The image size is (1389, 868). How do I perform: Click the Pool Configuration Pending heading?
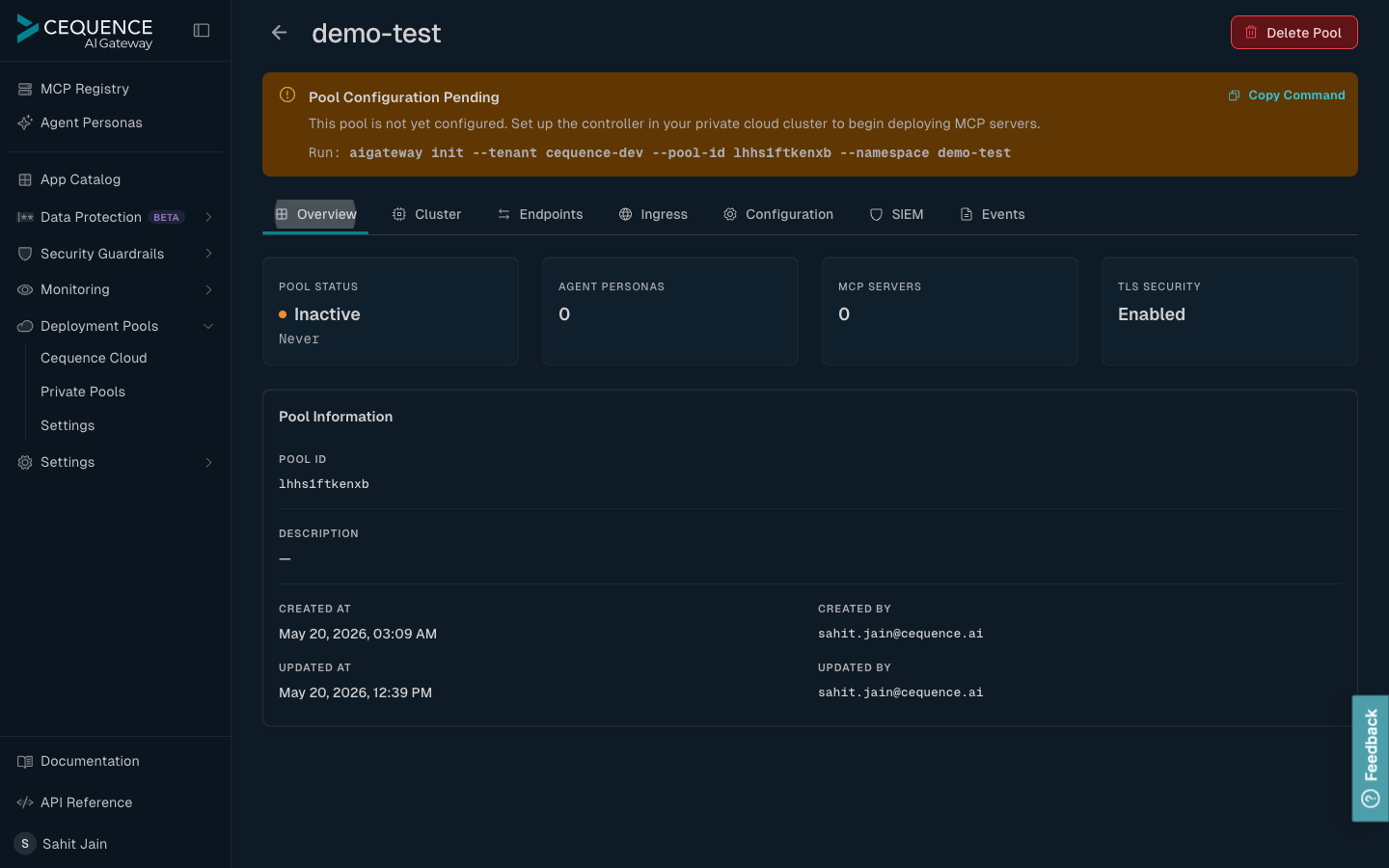point(404,97)
